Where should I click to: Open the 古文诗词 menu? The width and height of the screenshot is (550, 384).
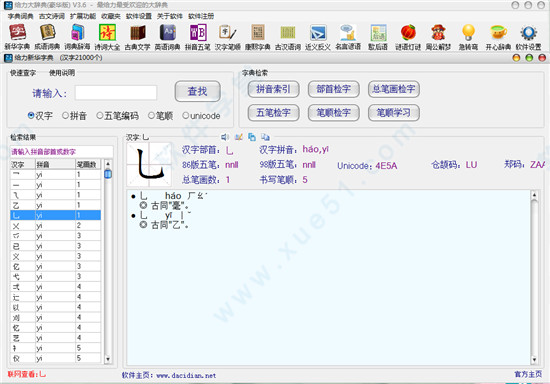(52, 16)
